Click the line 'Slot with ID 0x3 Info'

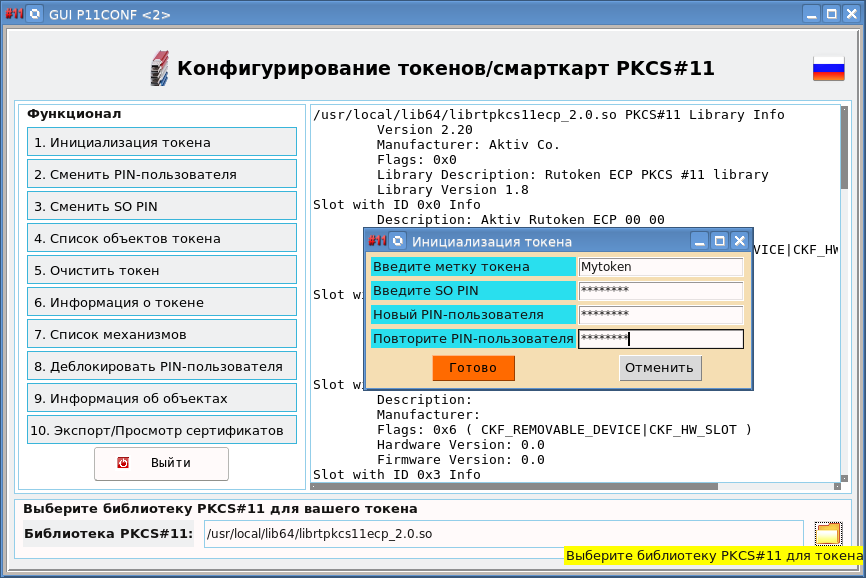(x=397, y=475)
